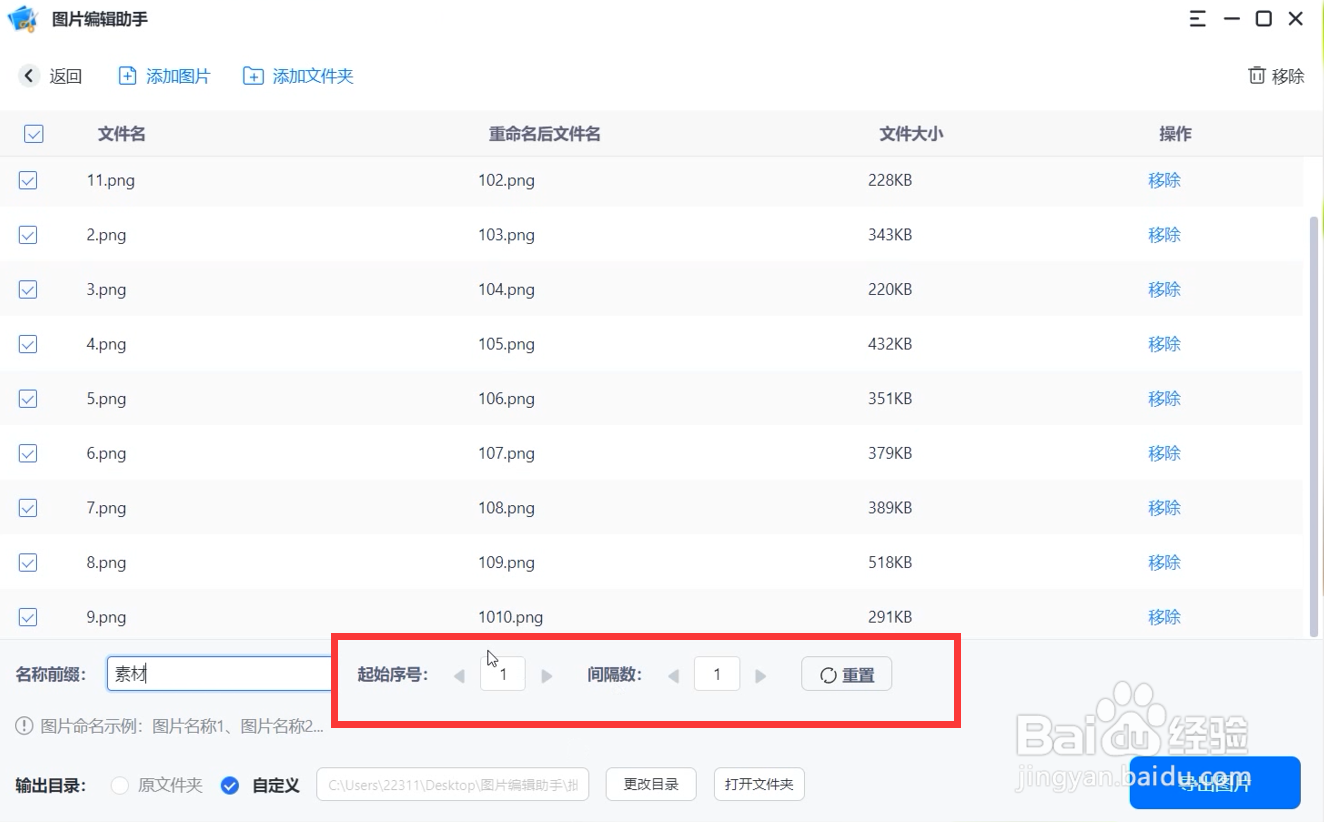Decrease 起始序号 with the left arrow

[459, 676]
